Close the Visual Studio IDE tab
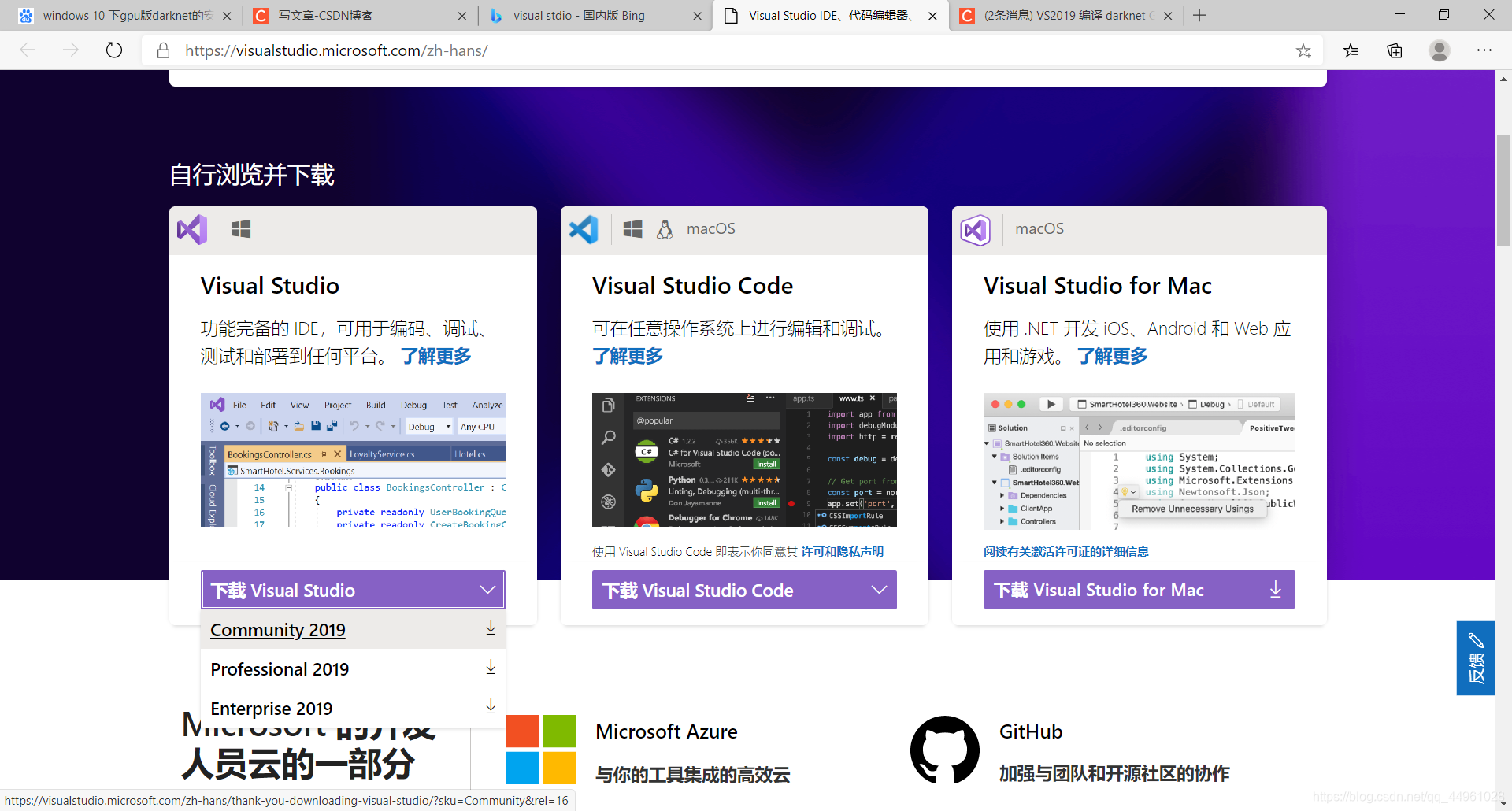 [x=932, y=16]
